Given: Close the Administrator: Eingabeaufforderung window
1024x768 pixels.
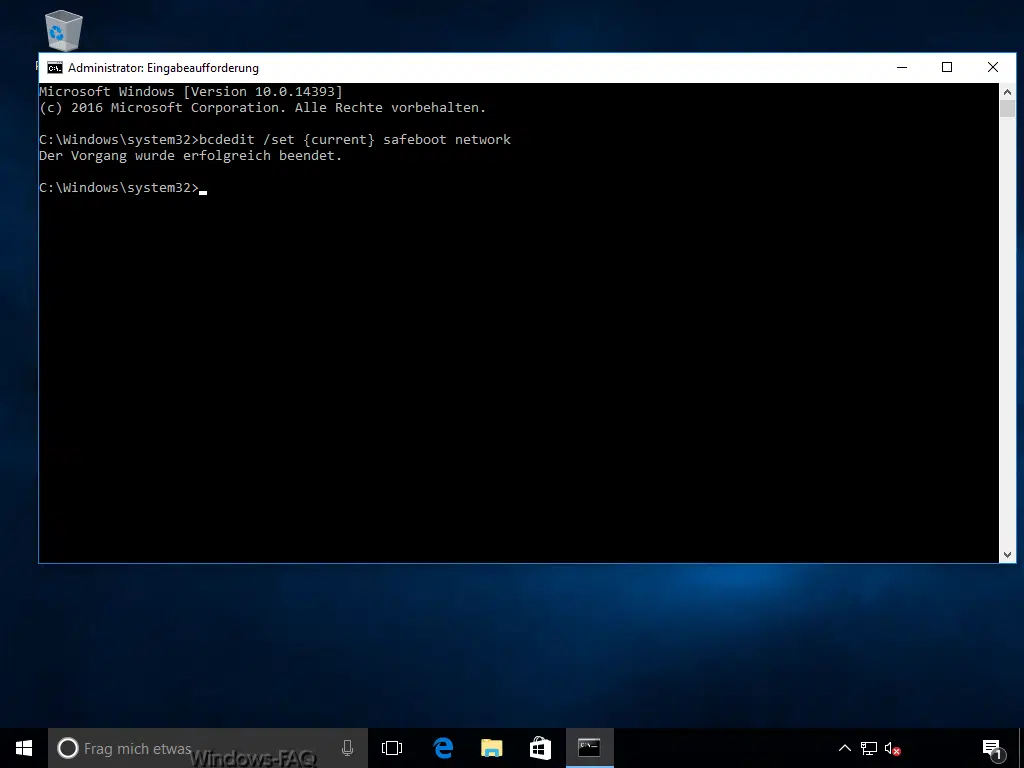Looking at the screenshot, I should 993,68.
